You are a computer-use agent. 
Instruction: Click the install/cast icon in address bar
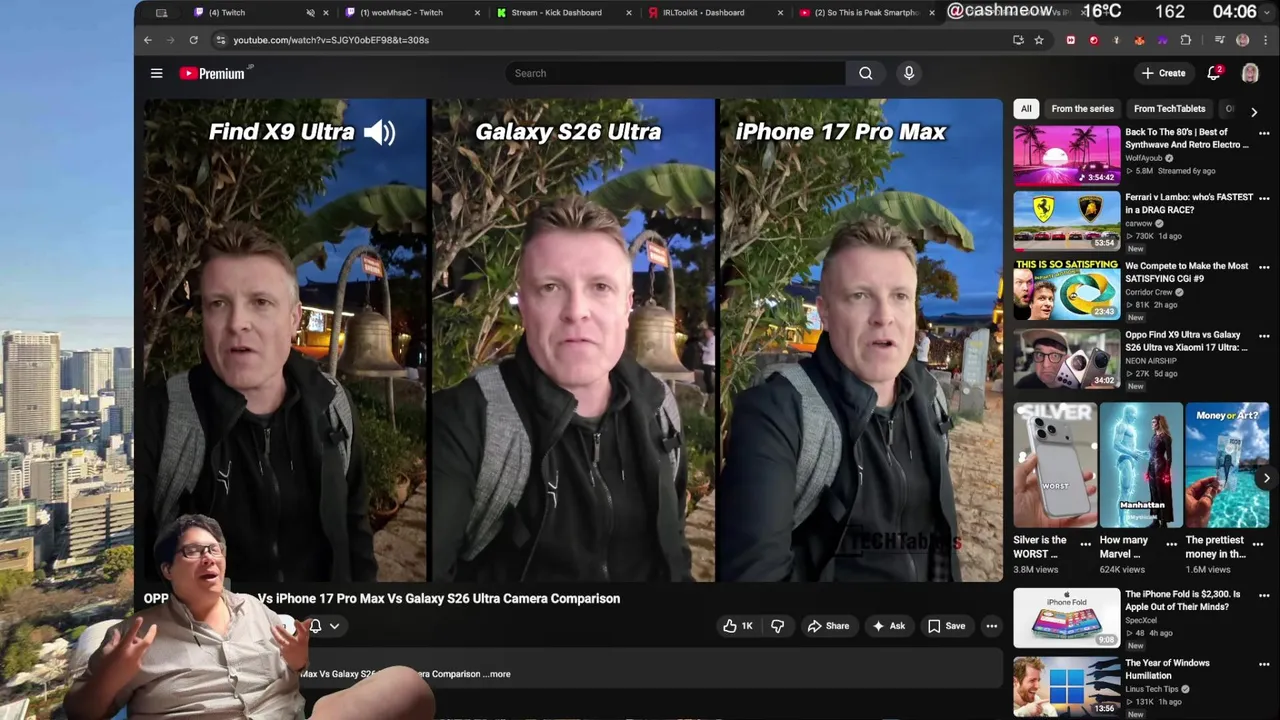[x=1018, y=40]
